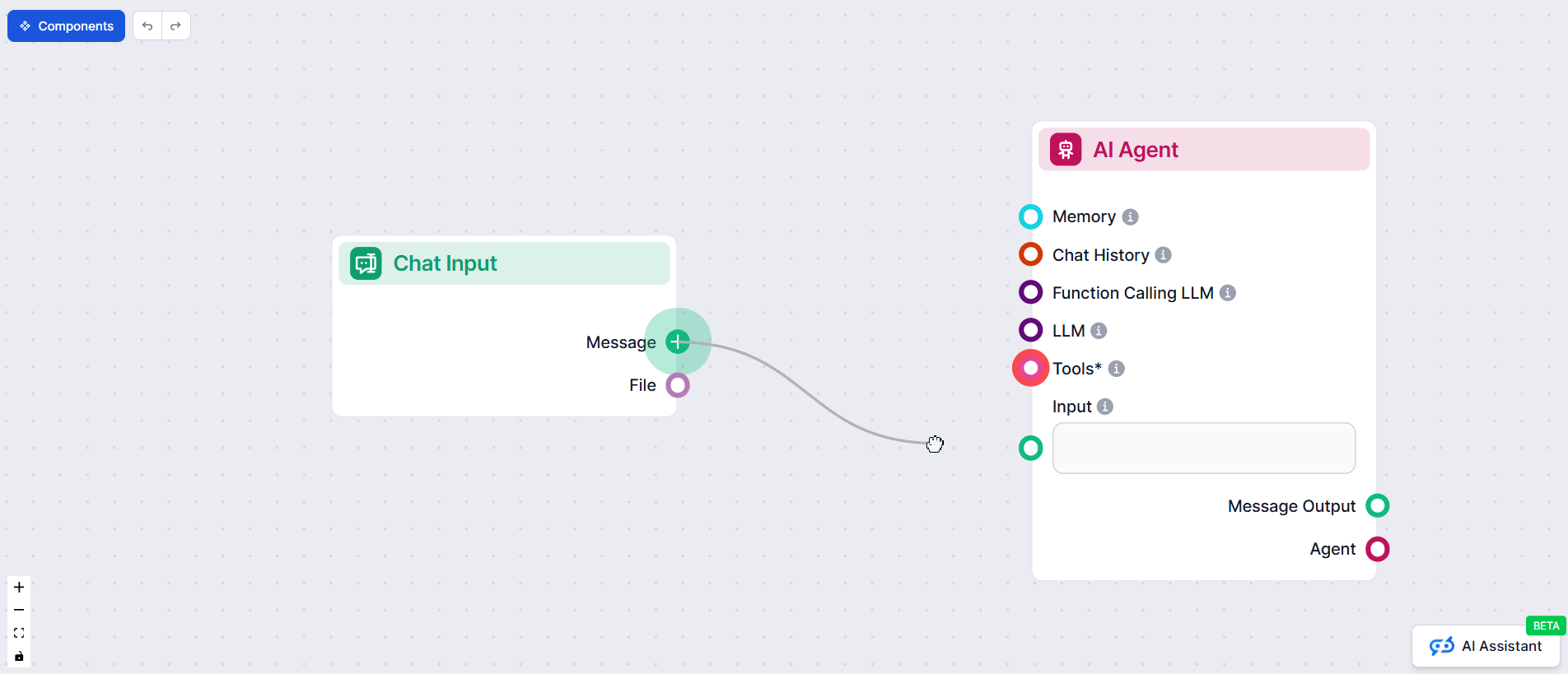This screenshot has width=1568, height=674.
Task: Click the Tools input connector
Action: (x=1030, y=368)
